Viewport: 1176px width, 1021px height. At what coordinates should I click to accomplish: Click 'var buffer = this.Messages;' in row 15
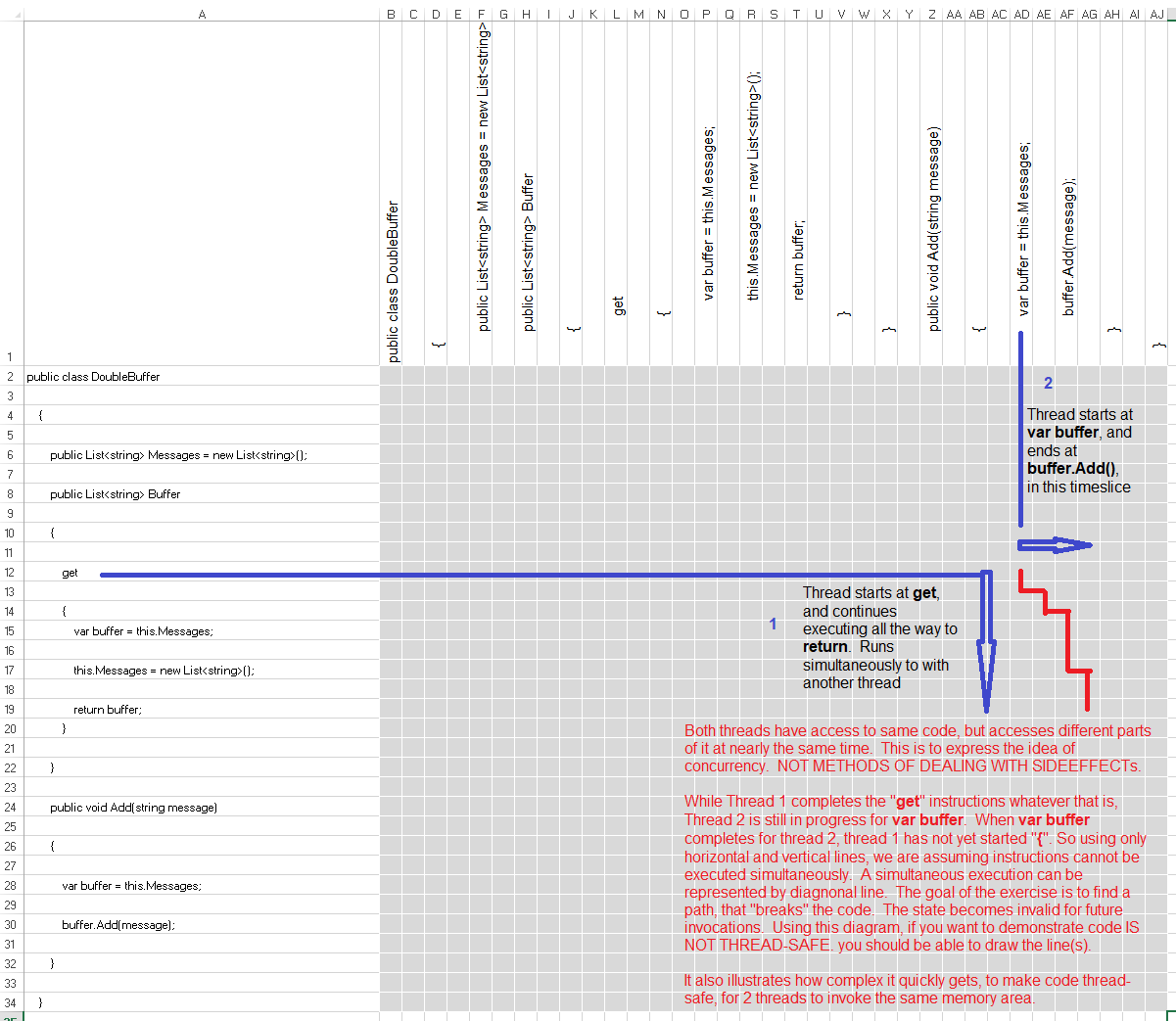(x=202, y=630)
